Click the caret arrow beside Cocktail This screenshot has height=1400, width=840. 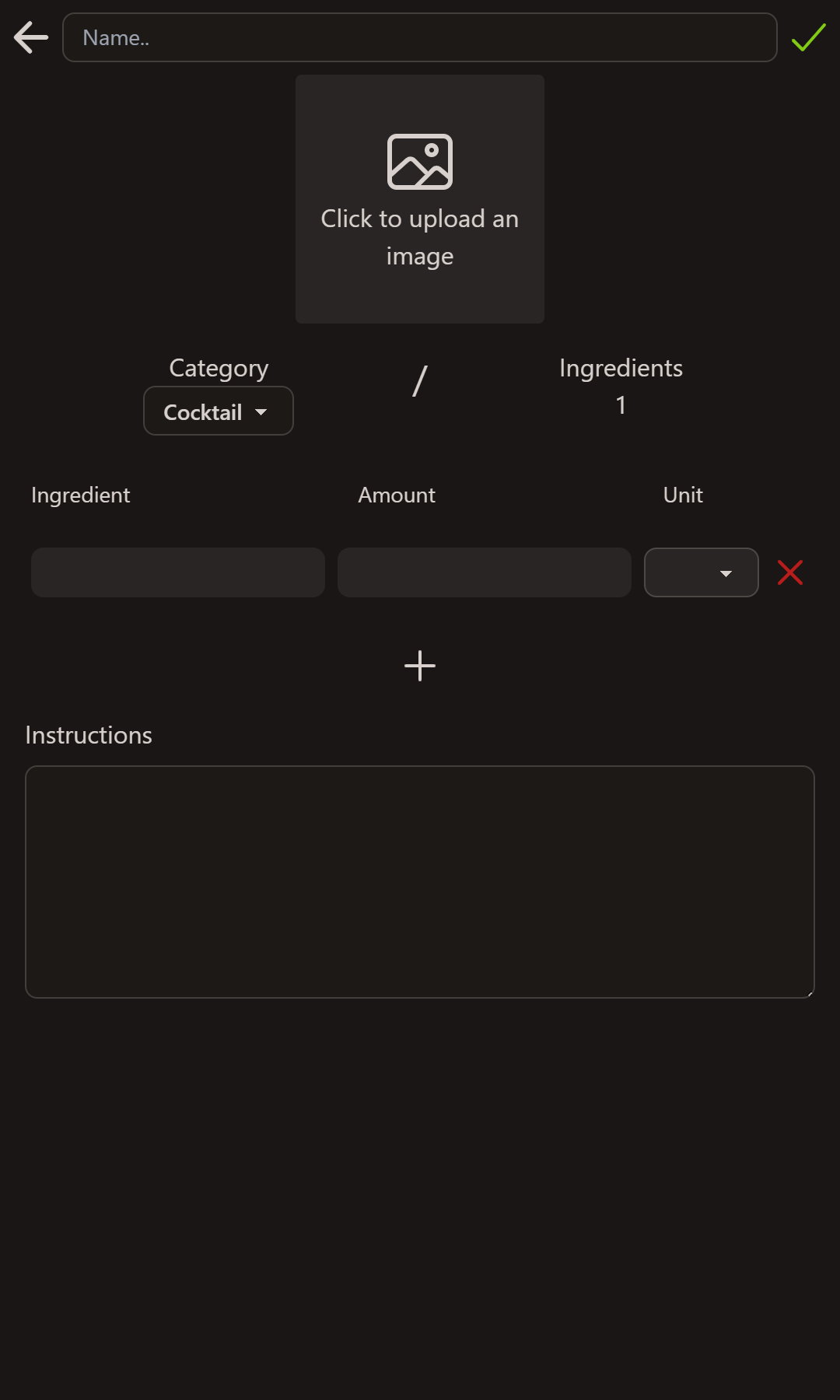261,412
